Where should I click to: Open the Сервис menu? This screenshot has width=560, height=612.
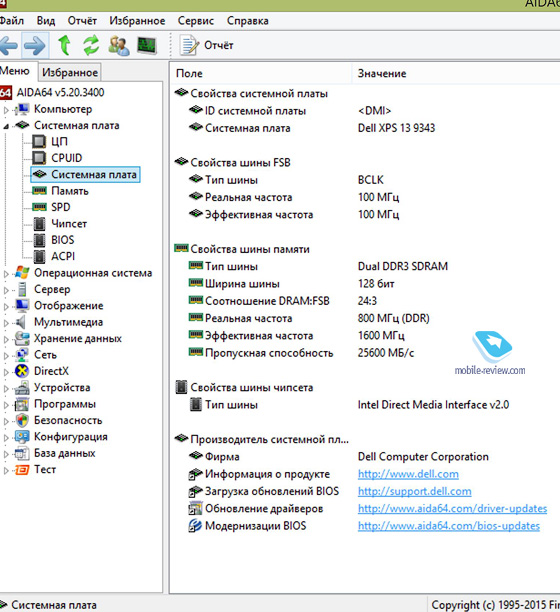[196, 21]
